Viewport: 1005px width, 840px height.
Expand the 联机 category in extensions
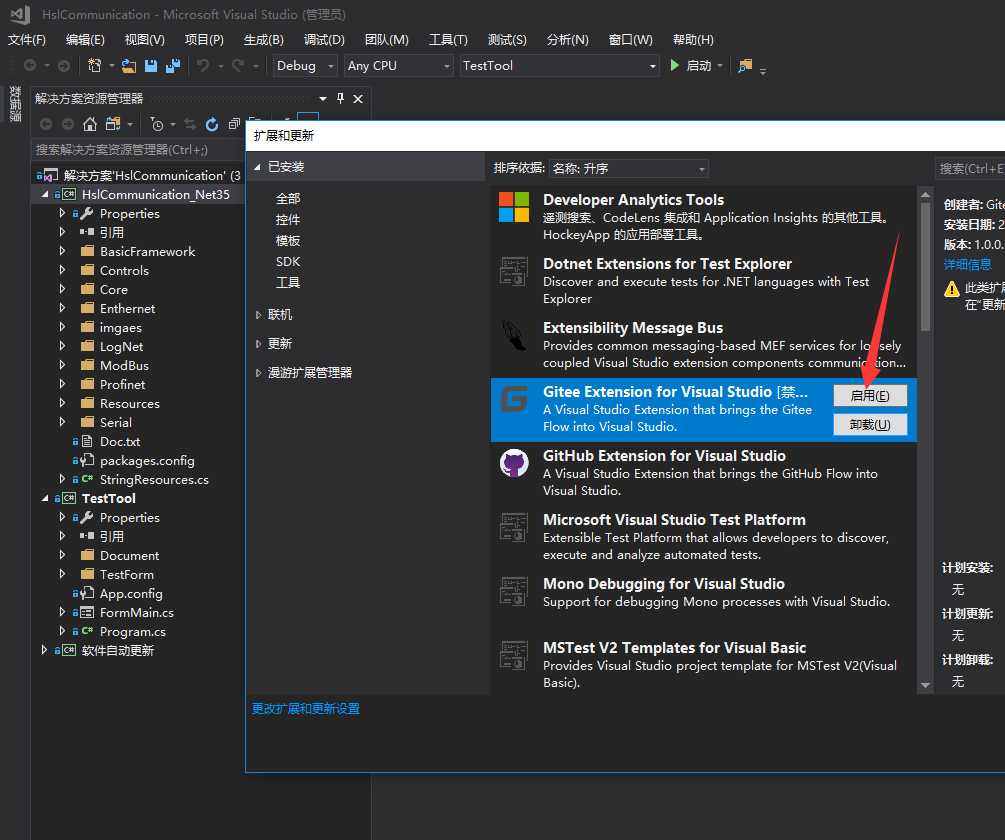click(x=258, y=315)
